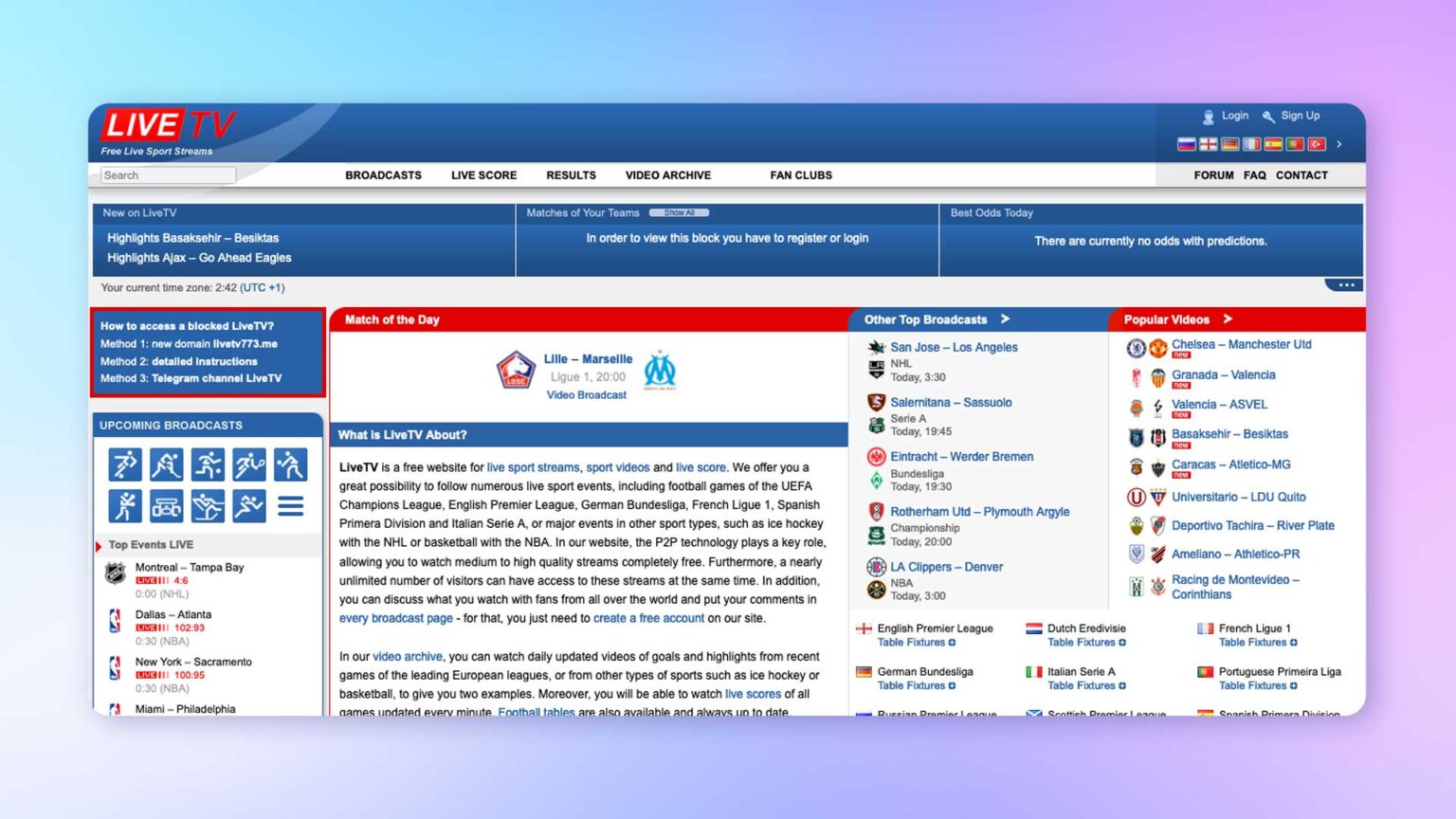The width and height of the screenshot is (1456, 819).
Task: Click the NHL logo beside Montreal – Tampa Bay
Action: coord(115,573)
